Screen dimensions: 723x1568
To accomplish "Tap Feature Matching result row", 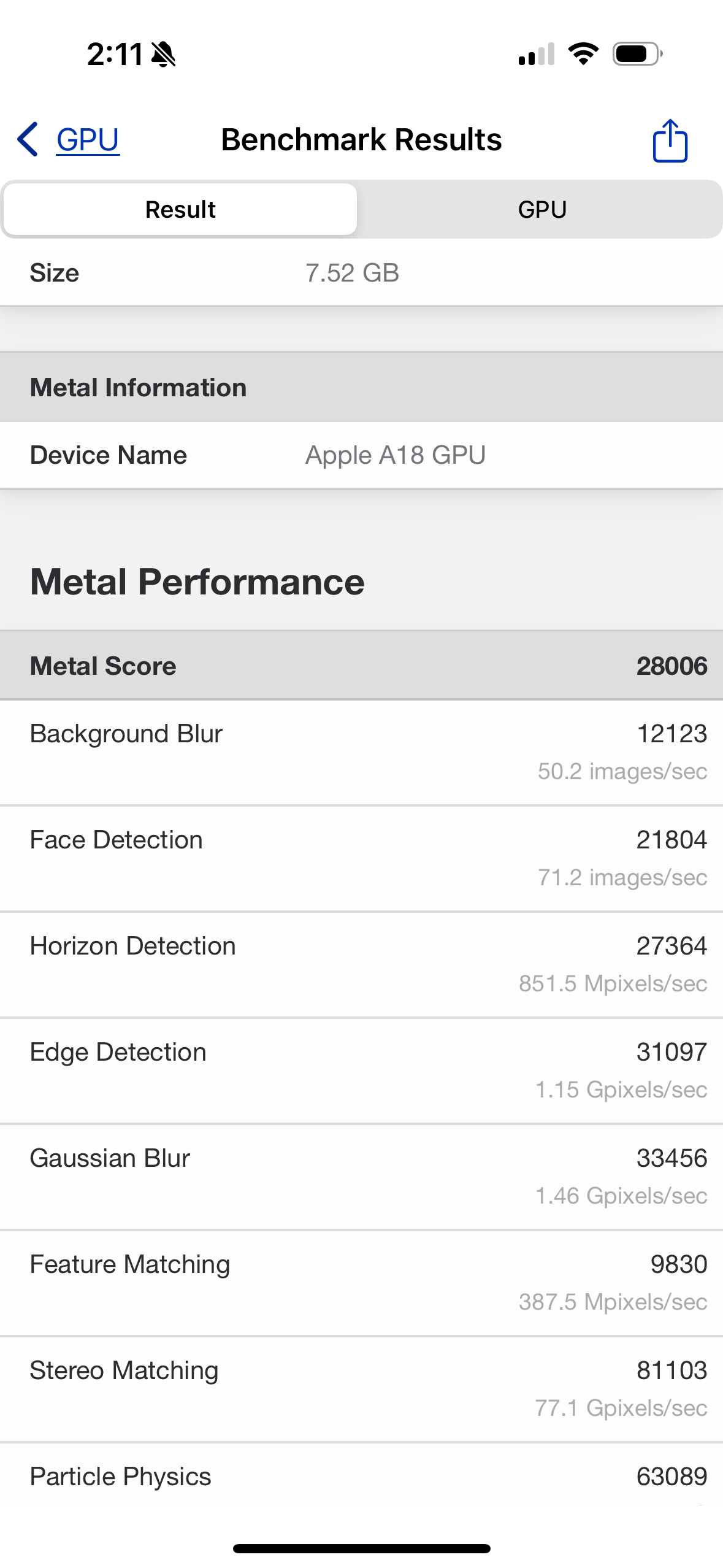I will (361, 1283).
